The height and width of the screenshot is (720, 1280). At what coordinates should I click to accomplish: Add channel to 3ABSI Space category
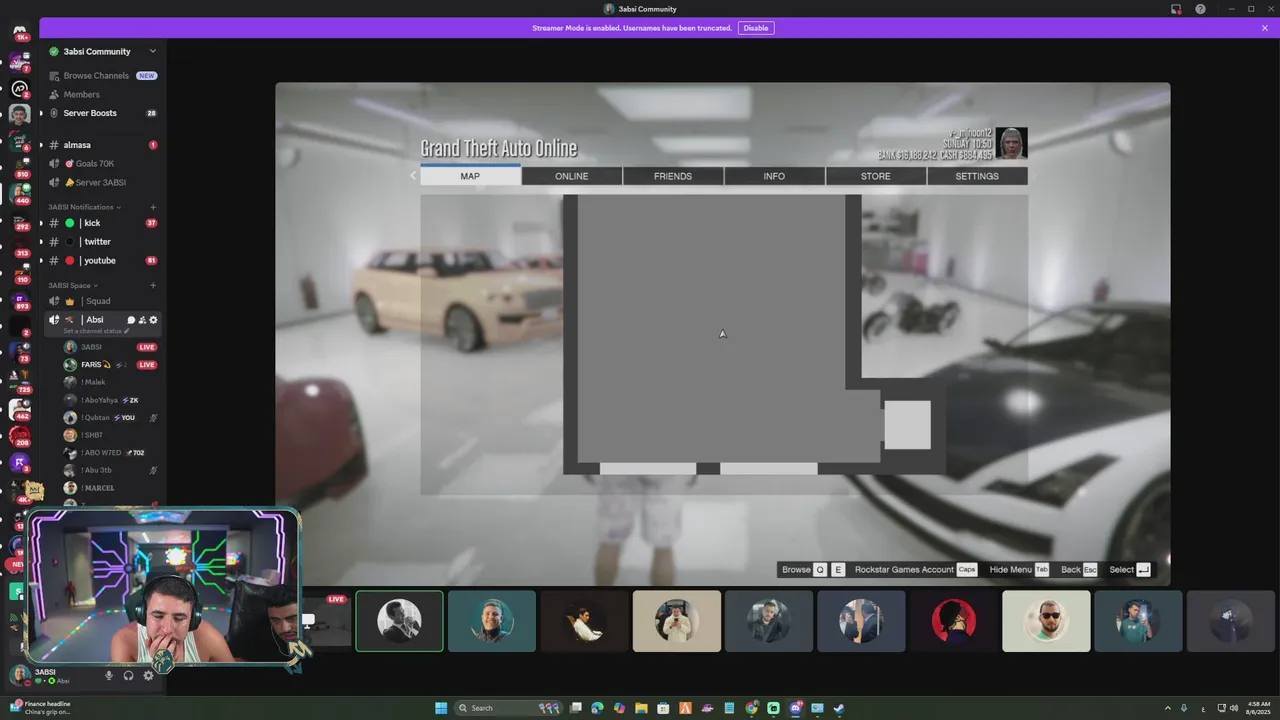tap(153, 285)
